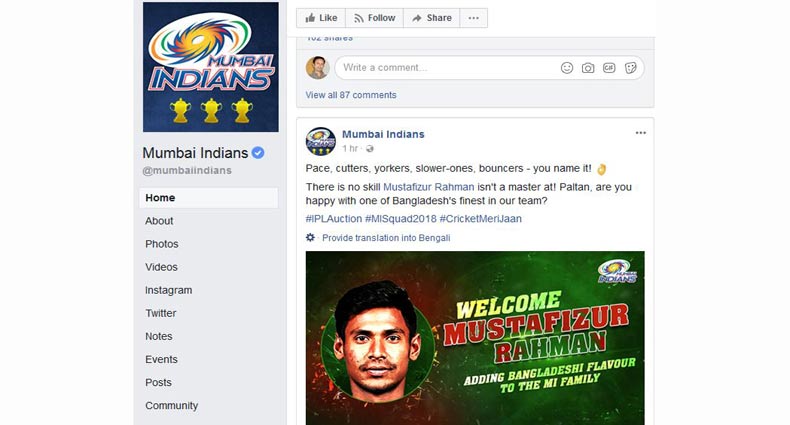Open the Mustafizur Rahman tagged link
This screenshot has height=425, width=790.
click(x=429, y=187)
